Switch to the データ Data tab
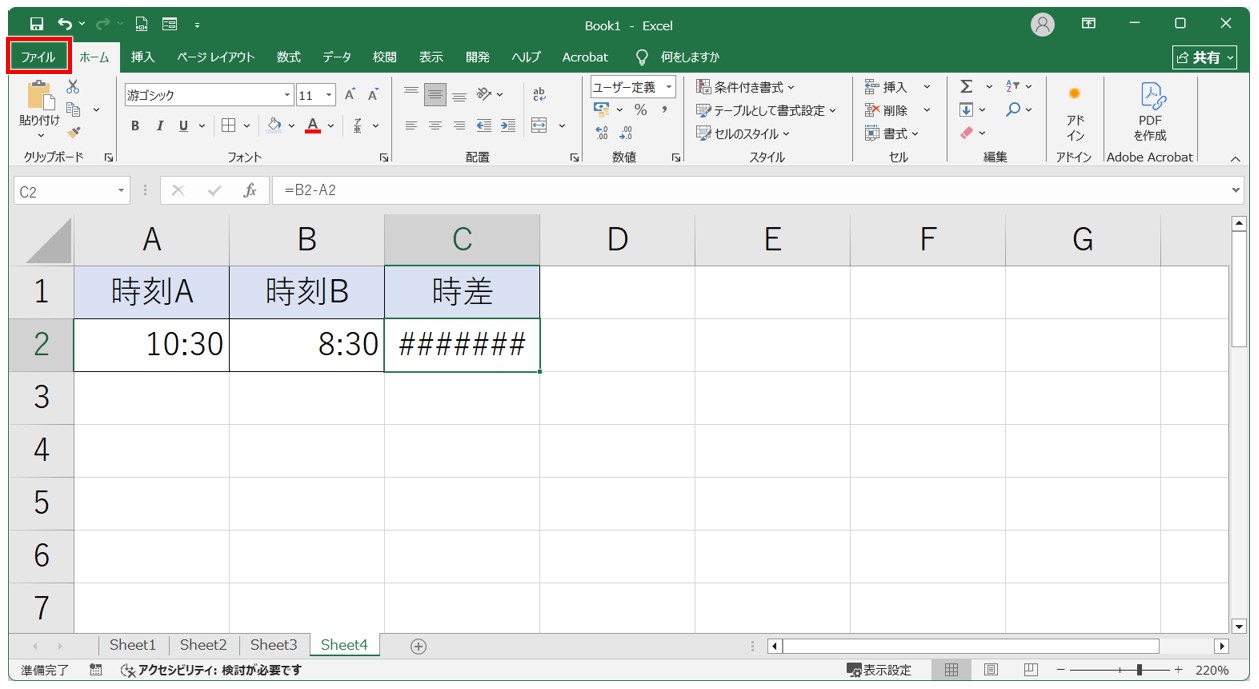The height and width of the screenshot is (689, 1259). pos(337,57)
